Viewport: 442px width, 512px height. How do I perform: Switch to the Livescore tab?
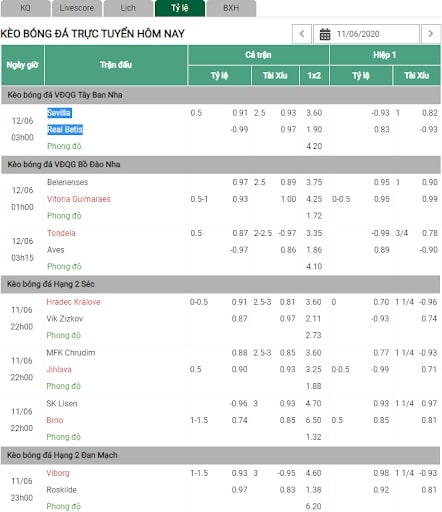pos(77,8)
